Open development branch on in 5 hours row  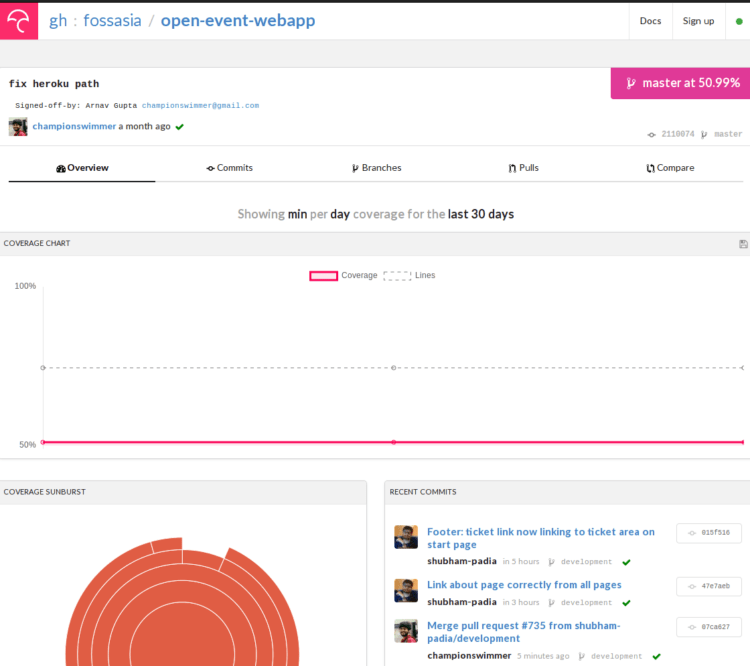[586, 562]
